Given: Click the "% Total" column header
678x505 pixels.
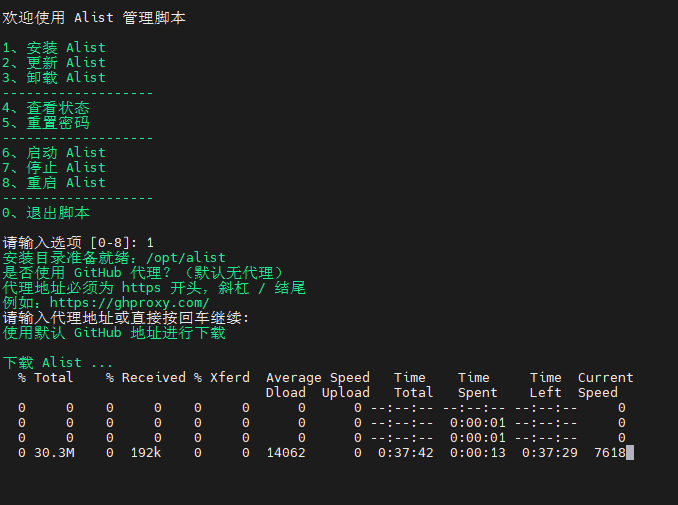Looking at the screenshot, I should 45,377.
